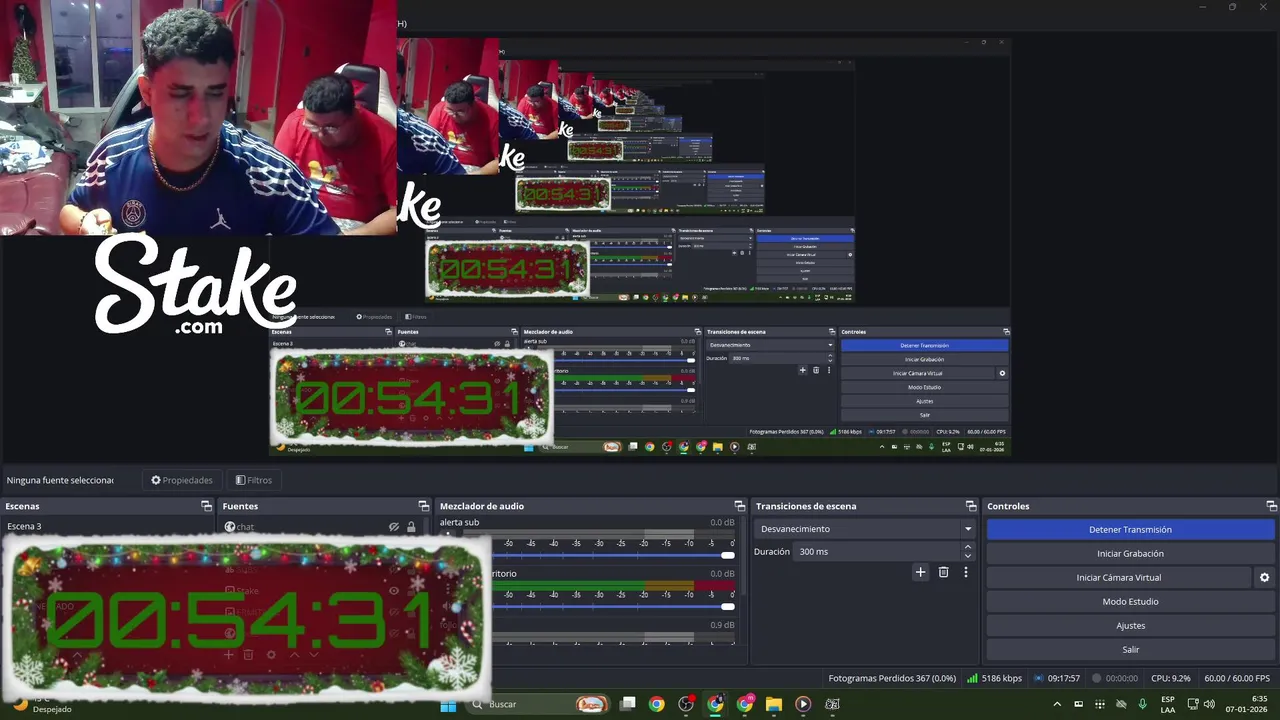Click Detener Transmisión button
Viewport: 1280px width, 720px height.
(1130, 530)
